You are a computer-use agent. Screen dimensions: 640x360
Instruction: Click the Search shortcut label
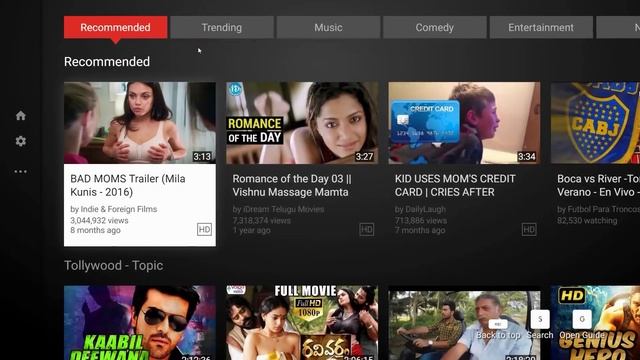[540, 335]
